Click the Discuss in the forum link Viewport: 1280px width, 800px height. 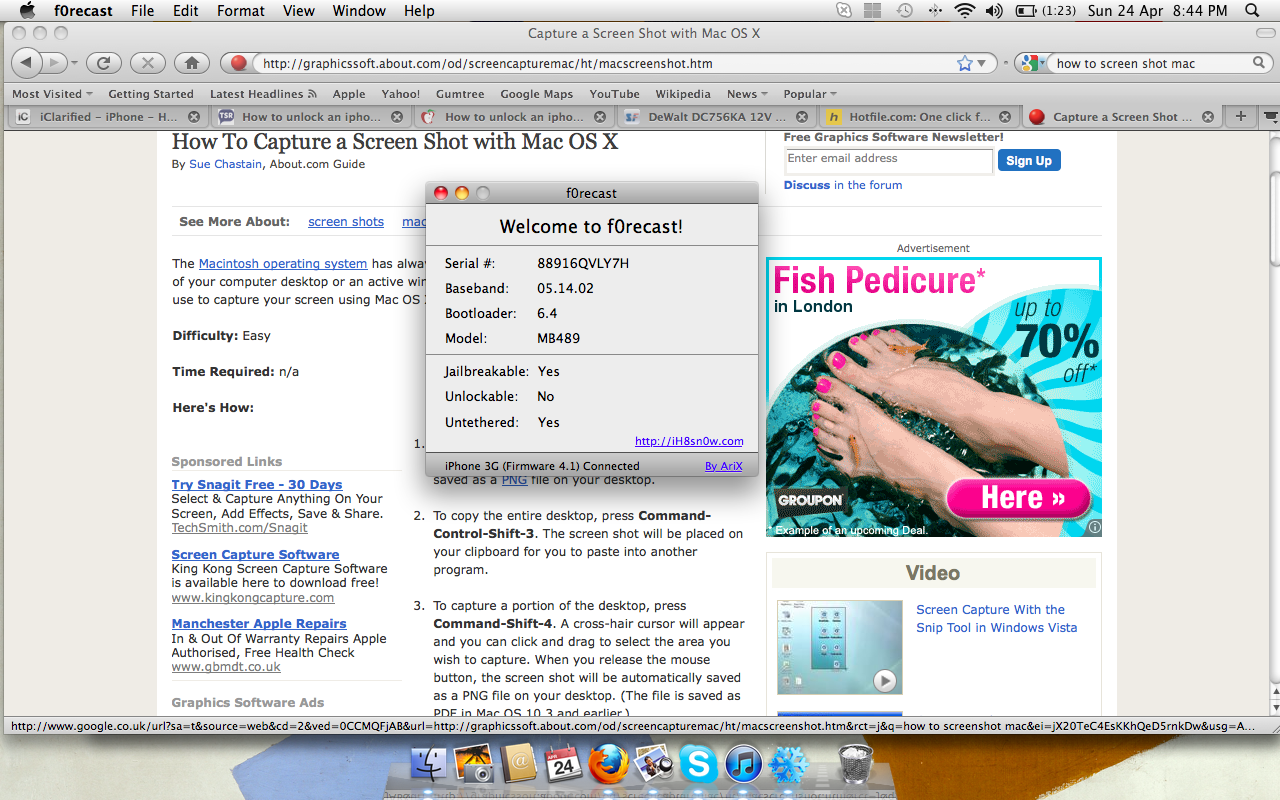point(843,185)
